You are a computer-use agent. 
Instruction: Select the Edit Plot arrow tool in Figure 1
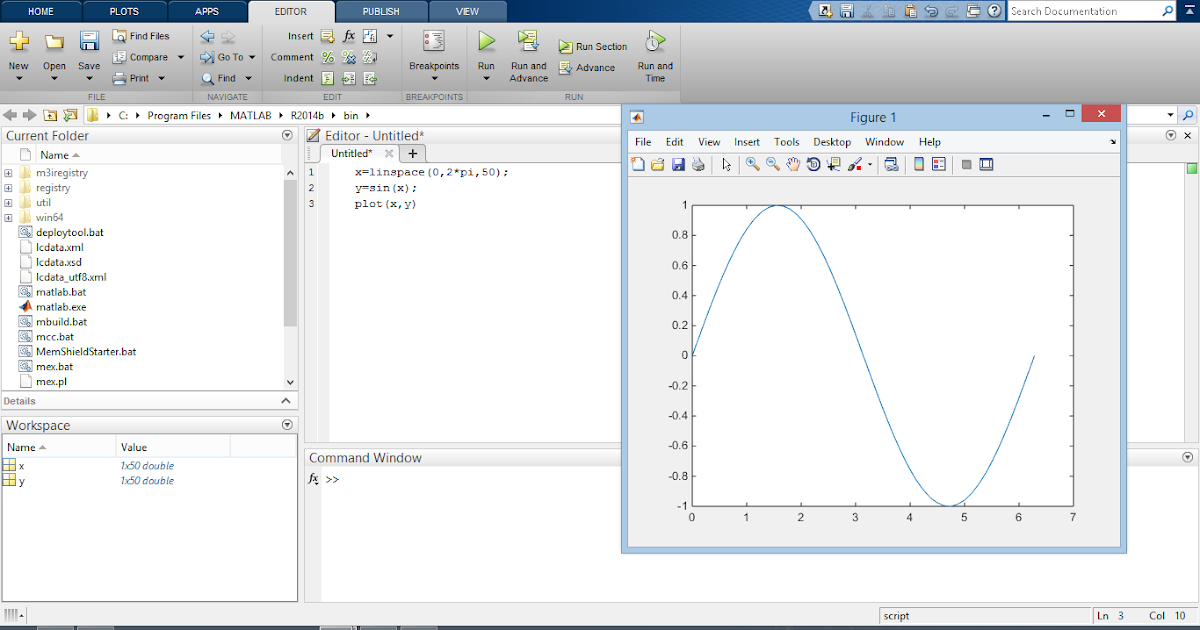(727, 164)
